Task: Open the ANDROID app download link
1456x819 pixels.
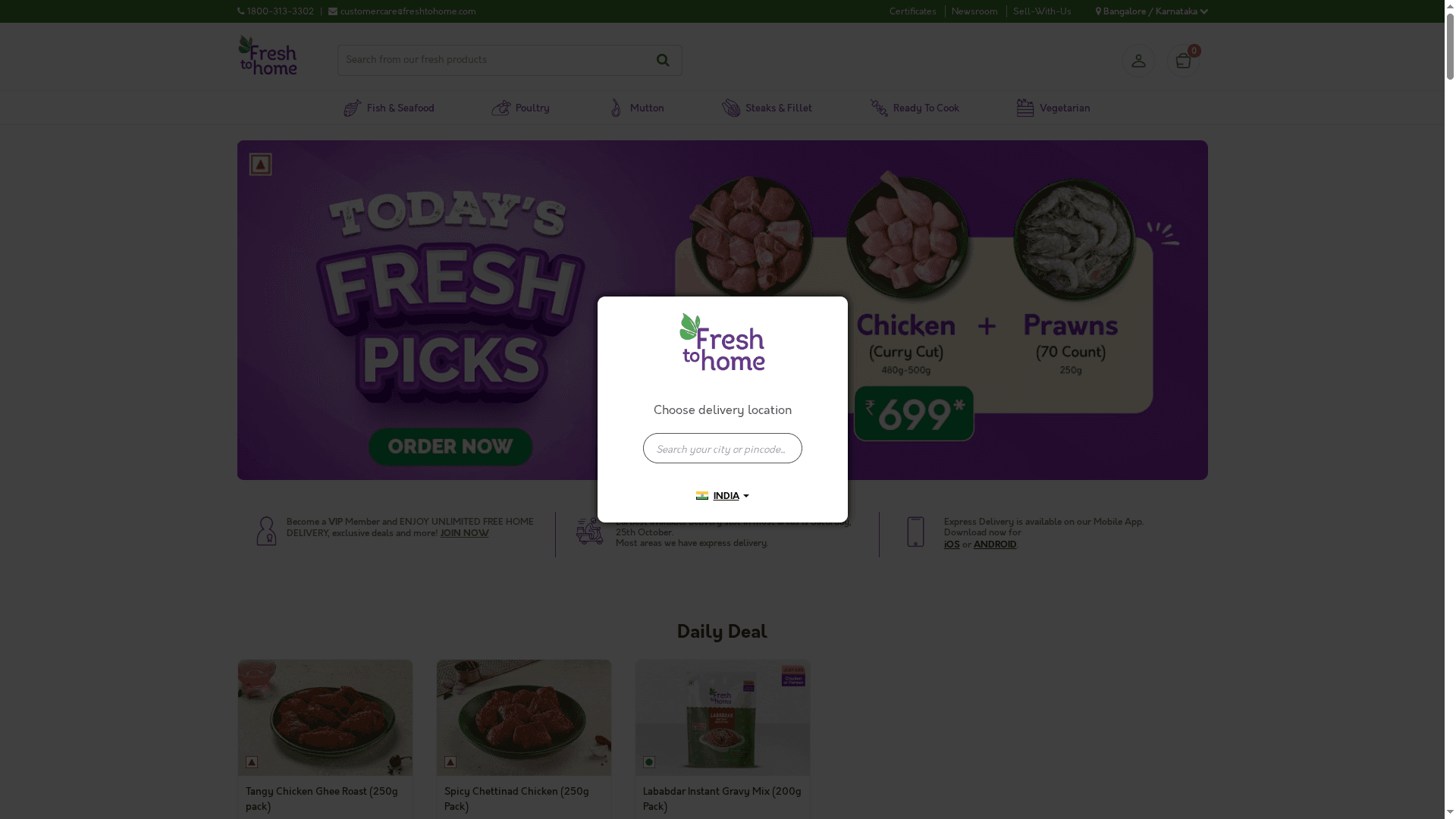Action: click(995, 544)
